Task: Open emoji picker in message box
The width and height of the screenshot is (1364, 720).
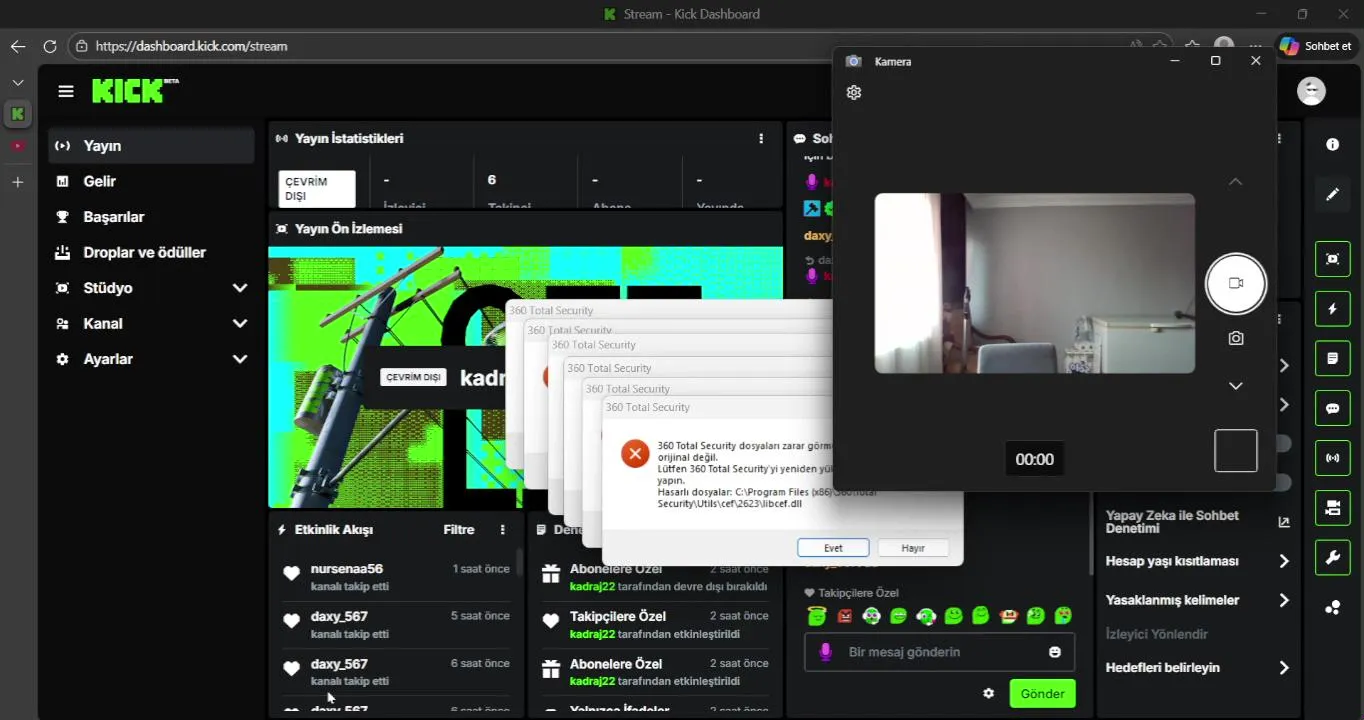Action: point(1054,652)
